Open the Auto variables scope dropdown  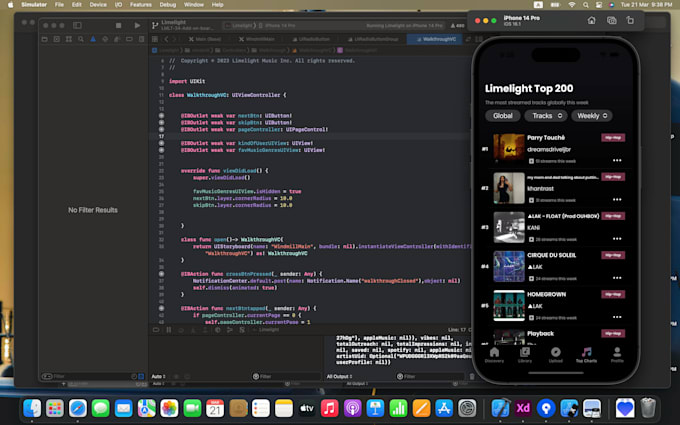[x=159, y=376]
